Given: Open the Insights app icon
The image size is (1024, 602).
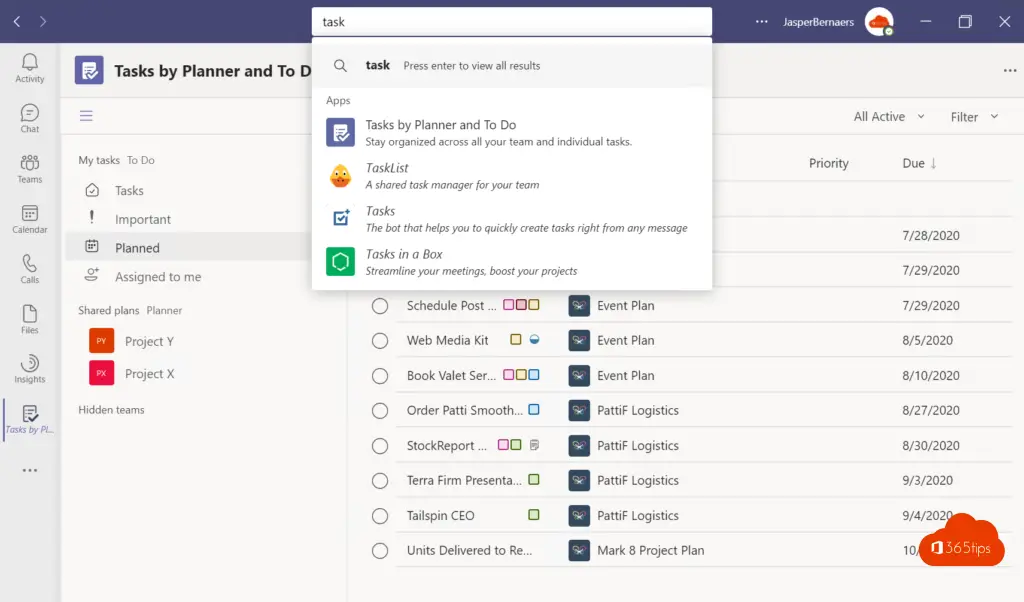Looking at the screenshot, I should [x=29, y=369].
